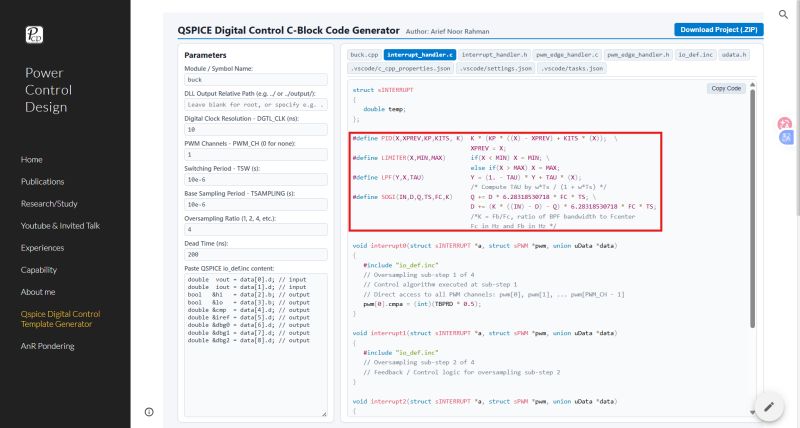Click the #define LIMITER macro line
Screen dimensions: 800x428
point(451,158)
